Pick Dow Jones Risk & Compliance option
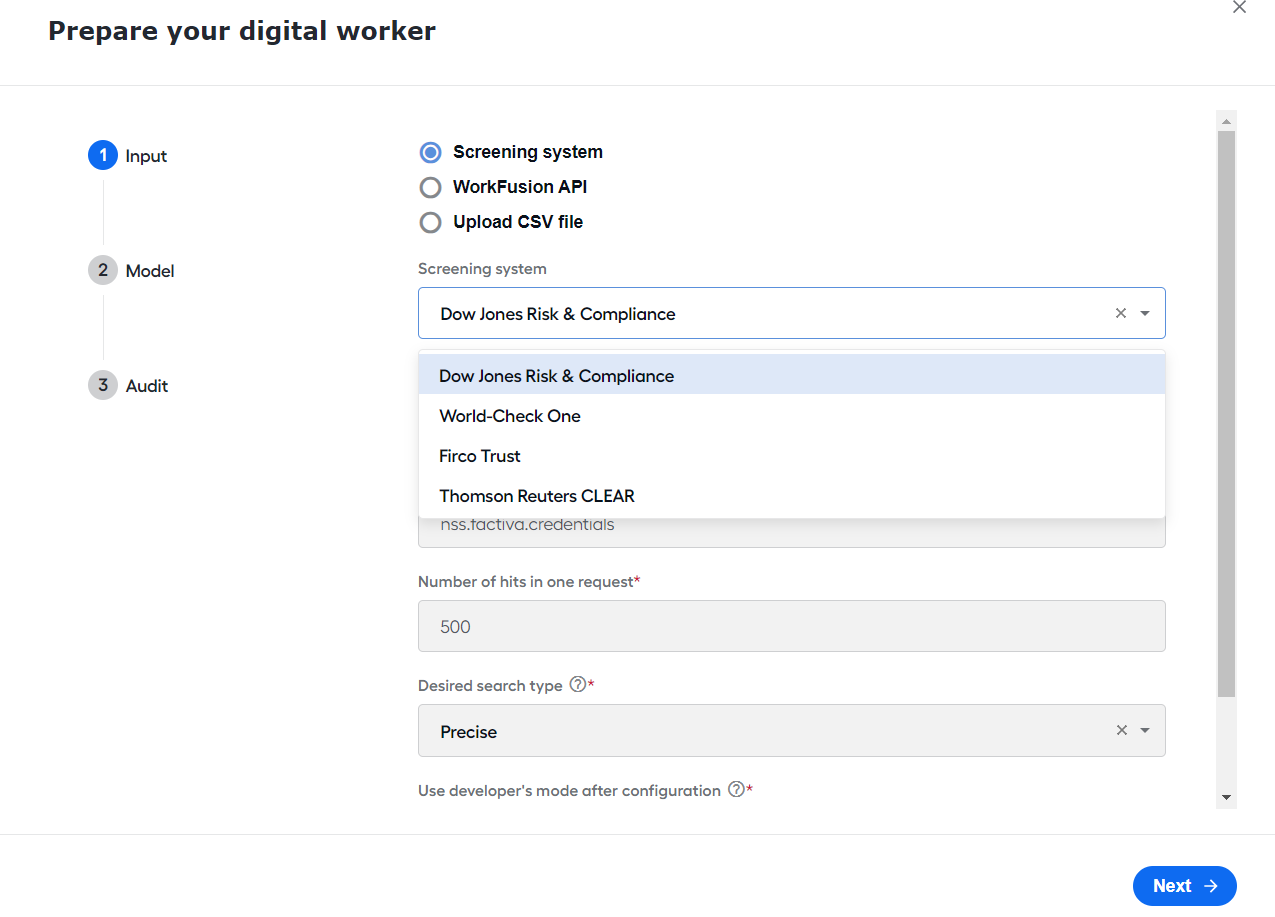Screen dimensions: 1275x917 click(792, 375)
